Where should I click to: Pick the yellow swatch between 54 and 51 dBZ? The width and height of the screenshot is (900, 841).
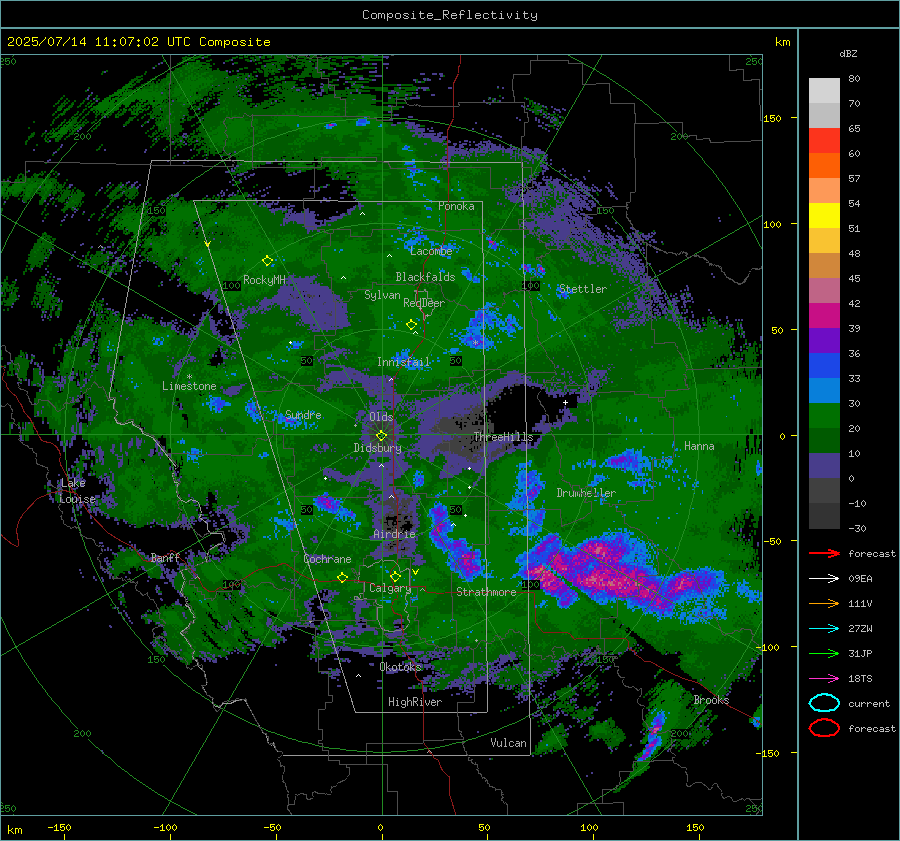click(824, 216)
